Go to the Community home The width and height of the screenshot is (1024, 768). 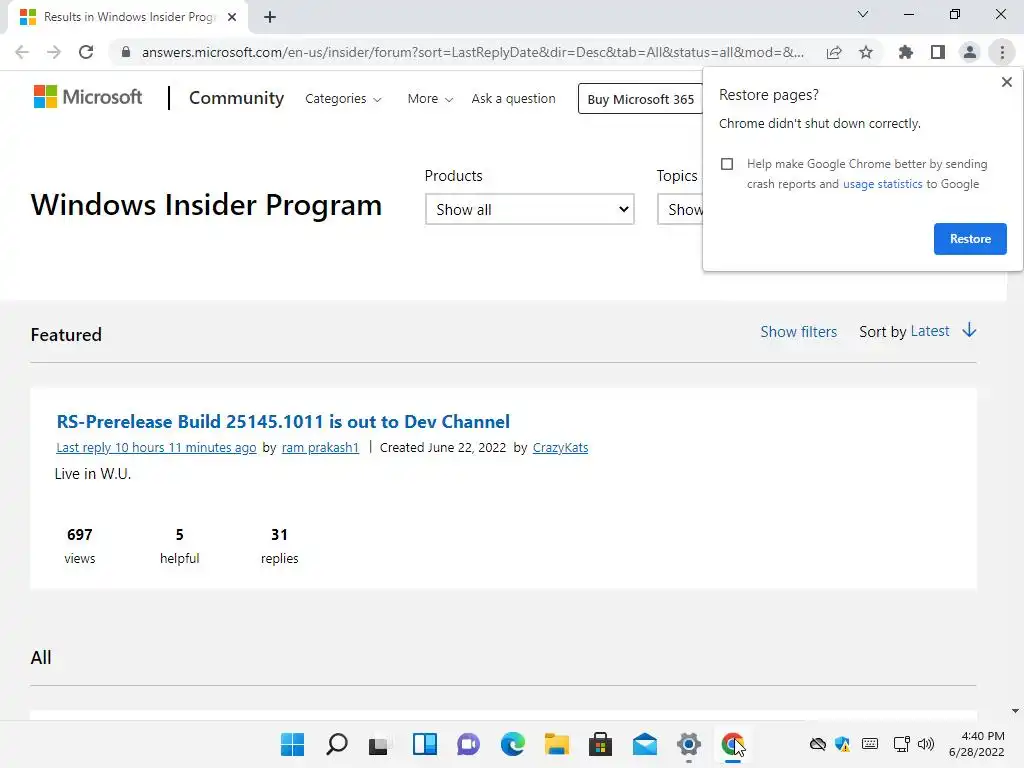[236, 98]
